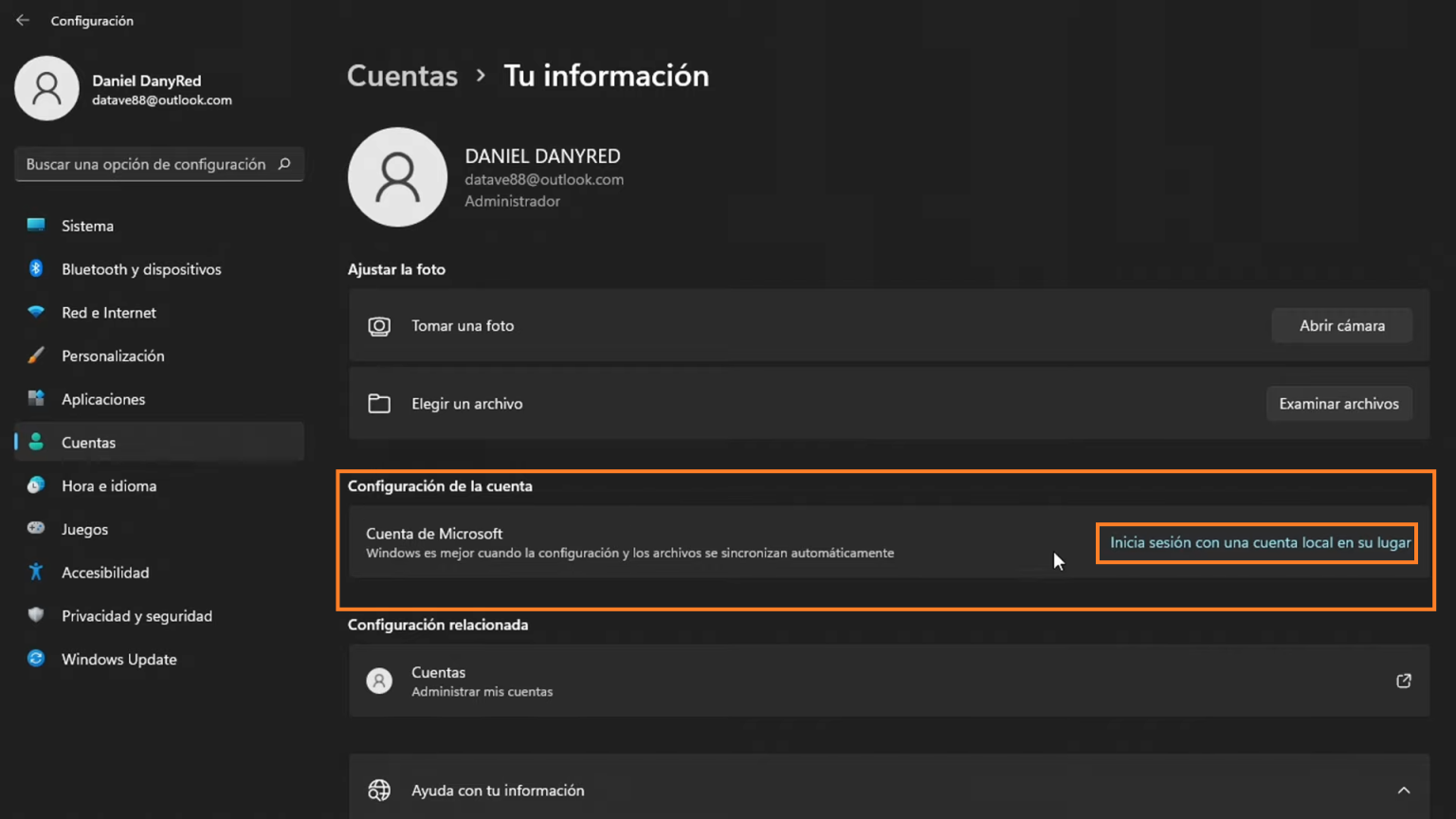Select Cuentas in the sidebar

tap(89, 442)
